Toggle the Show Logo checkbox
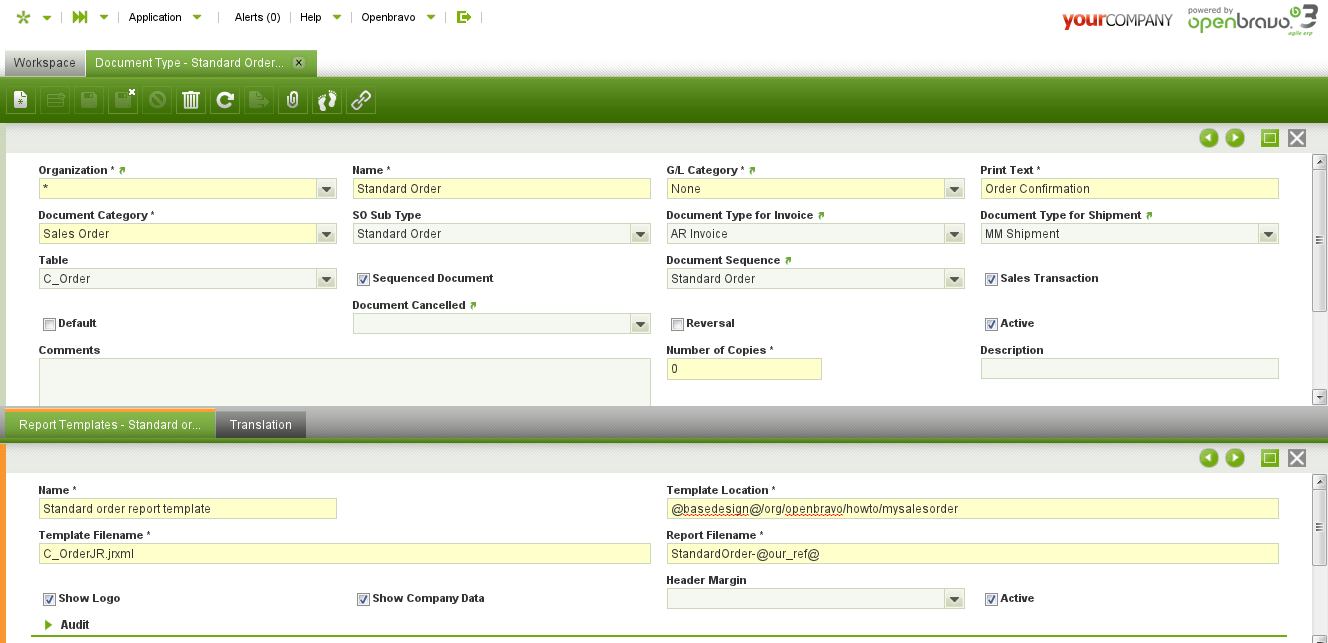The width and height of the screenshot is (1328, 643). (49, 599)
